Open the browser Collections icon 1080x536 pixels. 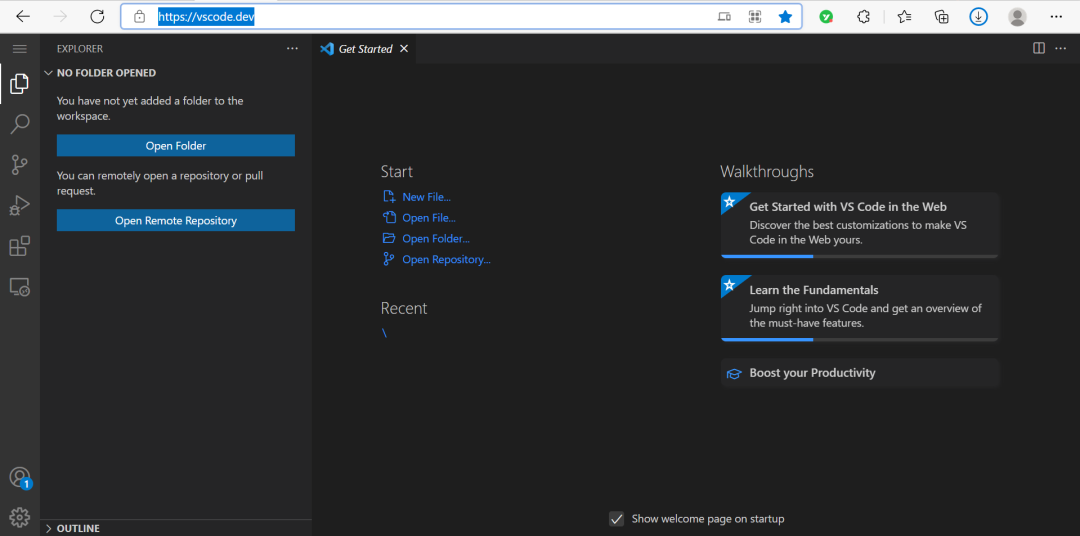(942, 17)
